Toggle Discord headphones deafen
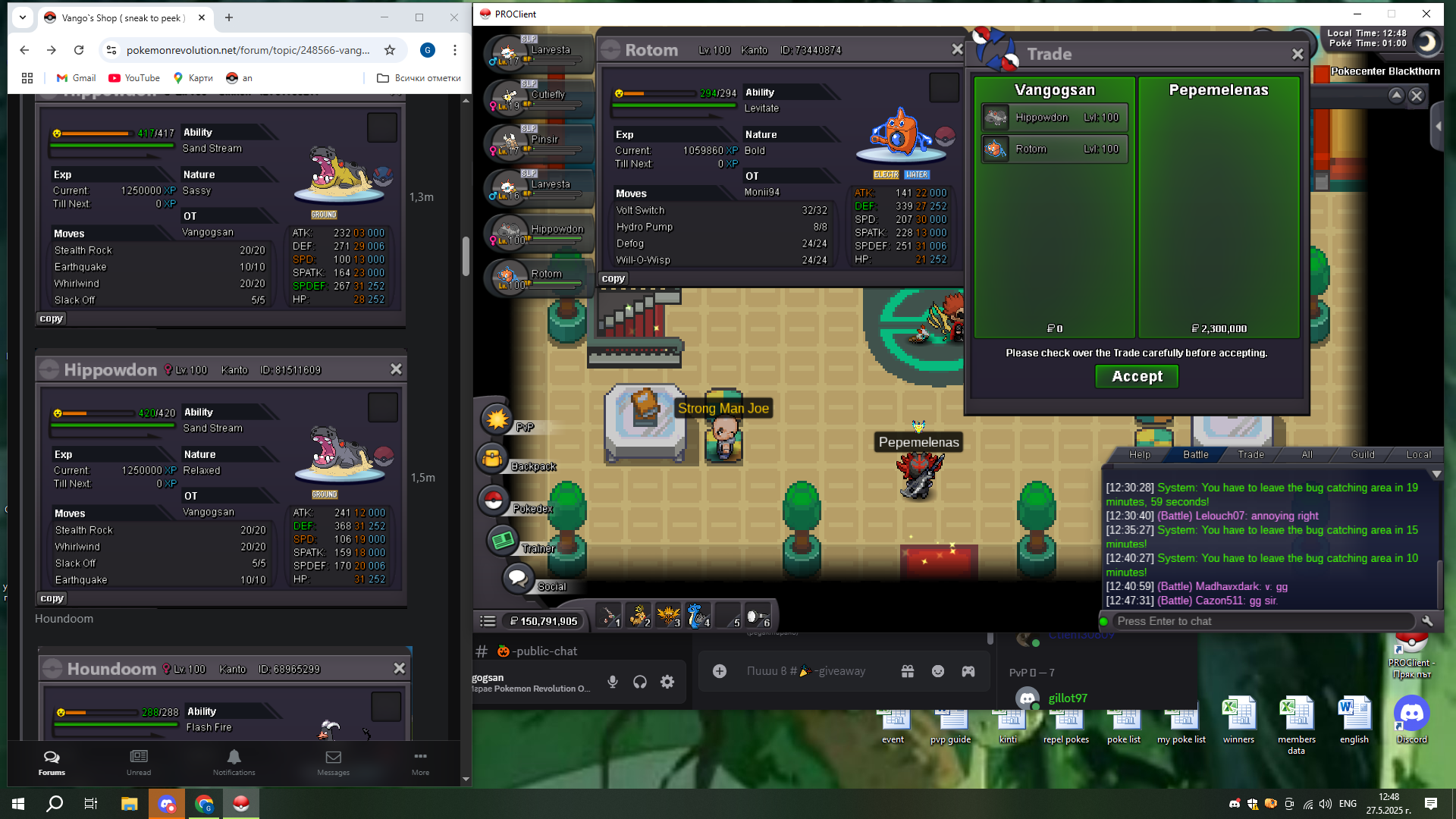 click(x=640, y=682)
